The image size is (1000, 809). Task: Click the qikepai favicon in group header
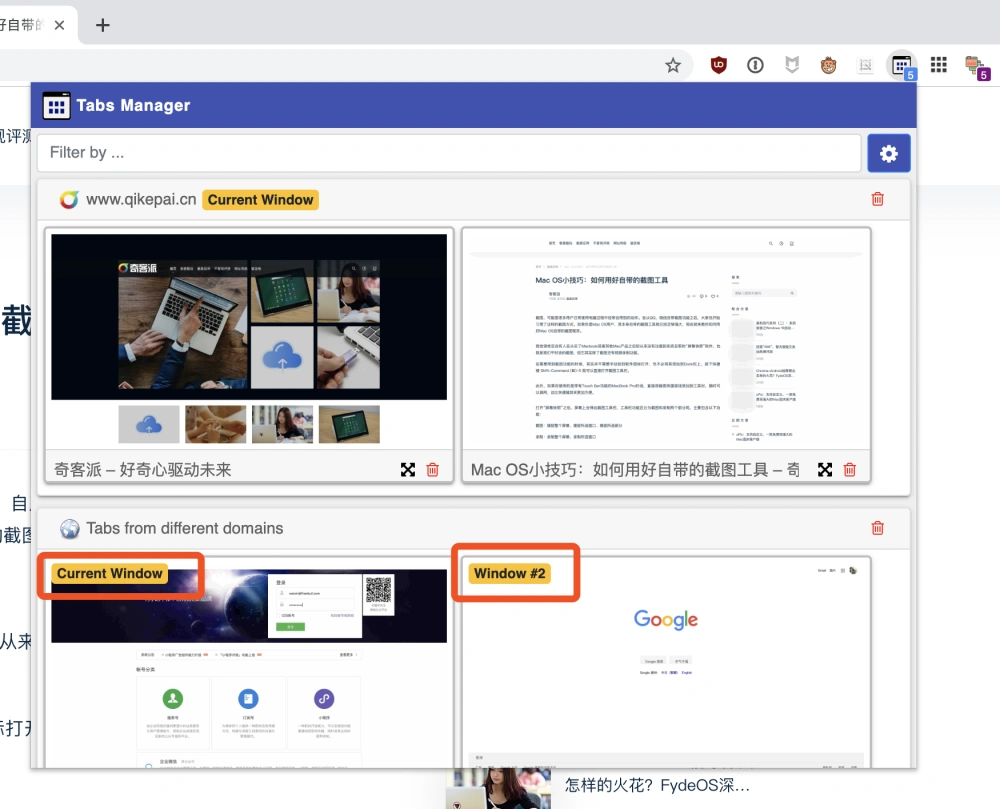coord(70,200)
